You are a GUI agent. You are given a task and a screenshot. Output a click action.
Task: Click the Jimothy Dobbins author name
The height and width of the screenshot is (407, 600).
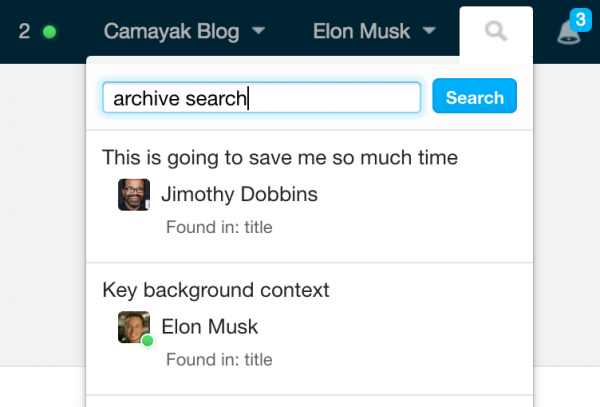pos(240,194)
